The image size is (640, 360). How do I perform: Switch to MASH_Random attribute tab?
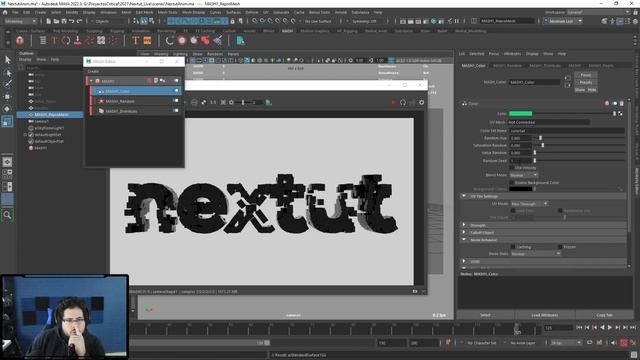point(507,65)
